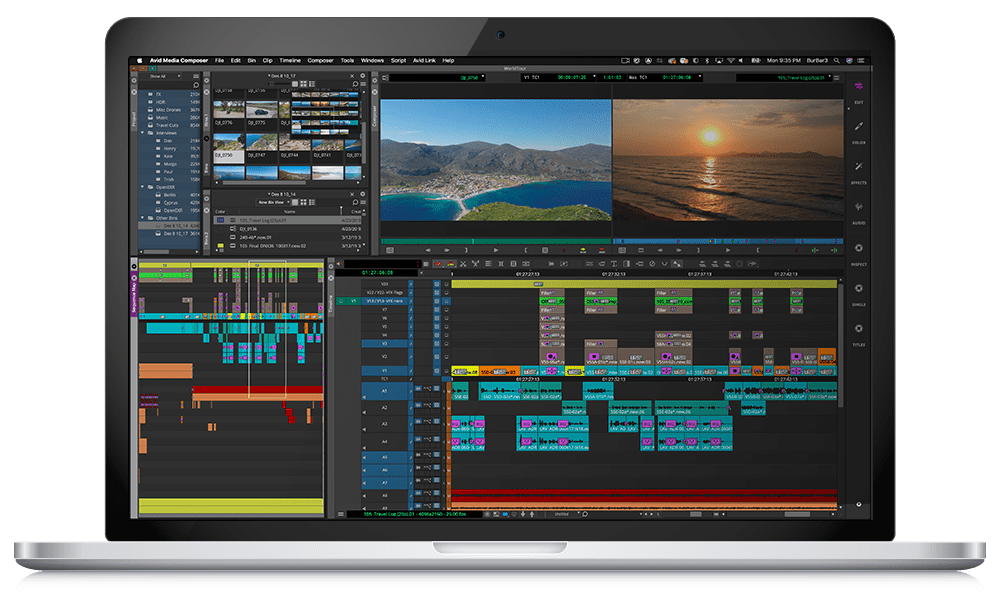The height and width of the screenshot is (600, 1006).
Task: Open the Effects workspace icon
Action: [x=858, y=167]
